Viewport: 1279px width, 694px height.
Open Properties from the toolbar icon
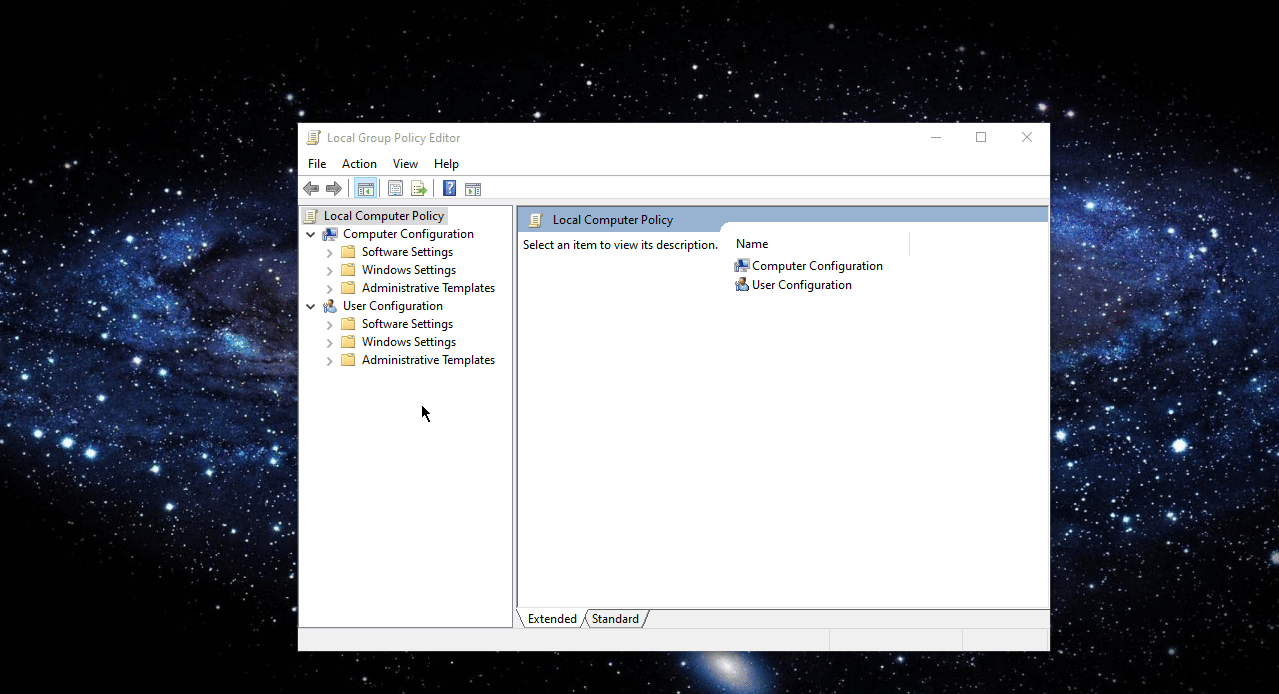[395, 188]
